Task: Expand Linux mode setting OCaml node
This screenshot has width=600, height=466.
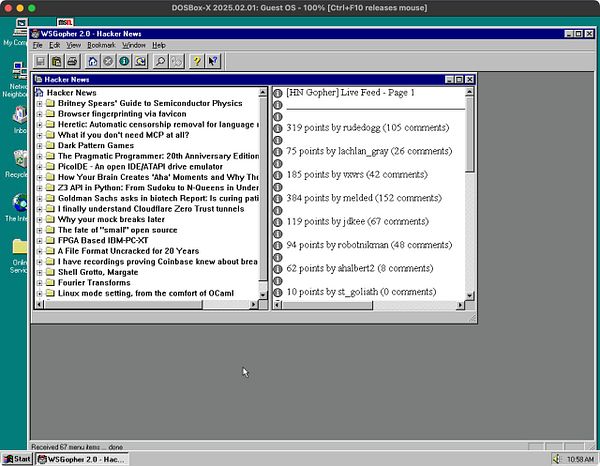Action: 39,294
